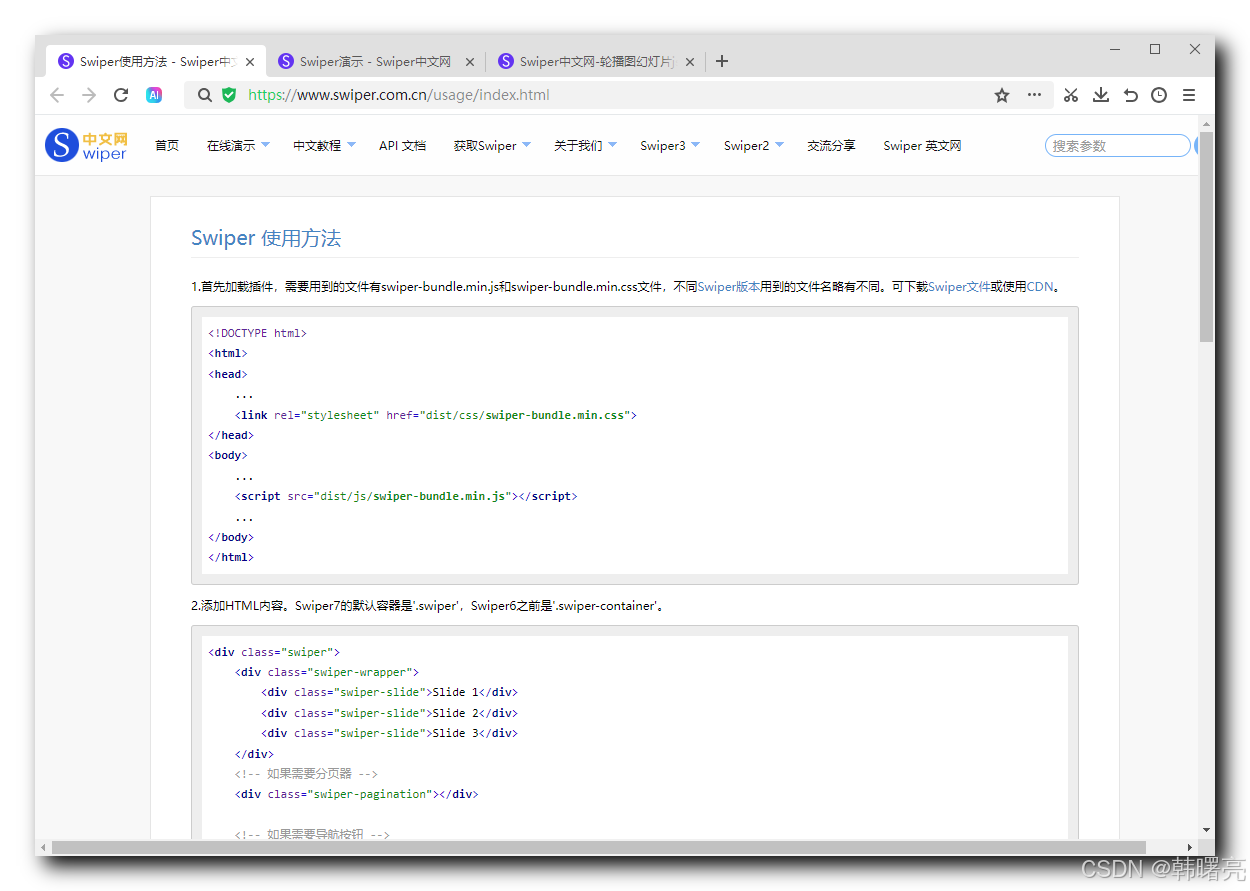The height and width of the screenshot is (891, 1250).
Task: Click the Swiper中文网 logo
Action: point(86,145)
